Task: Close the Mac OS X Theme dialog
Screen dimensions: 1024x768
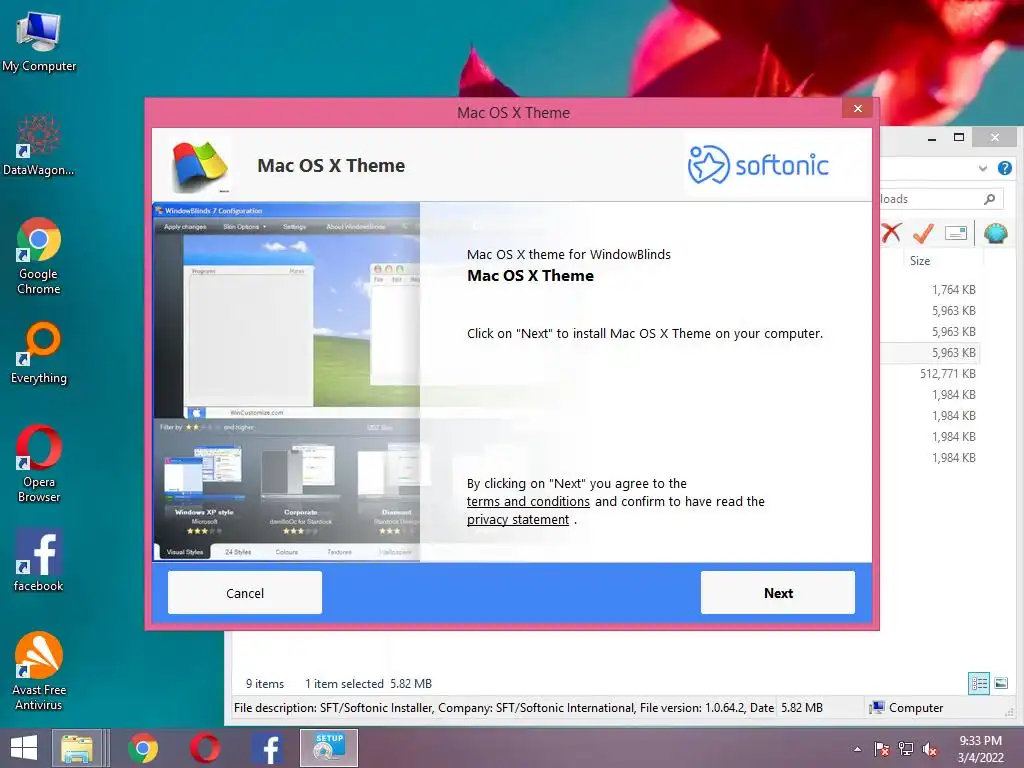Action: coord(857,108)
